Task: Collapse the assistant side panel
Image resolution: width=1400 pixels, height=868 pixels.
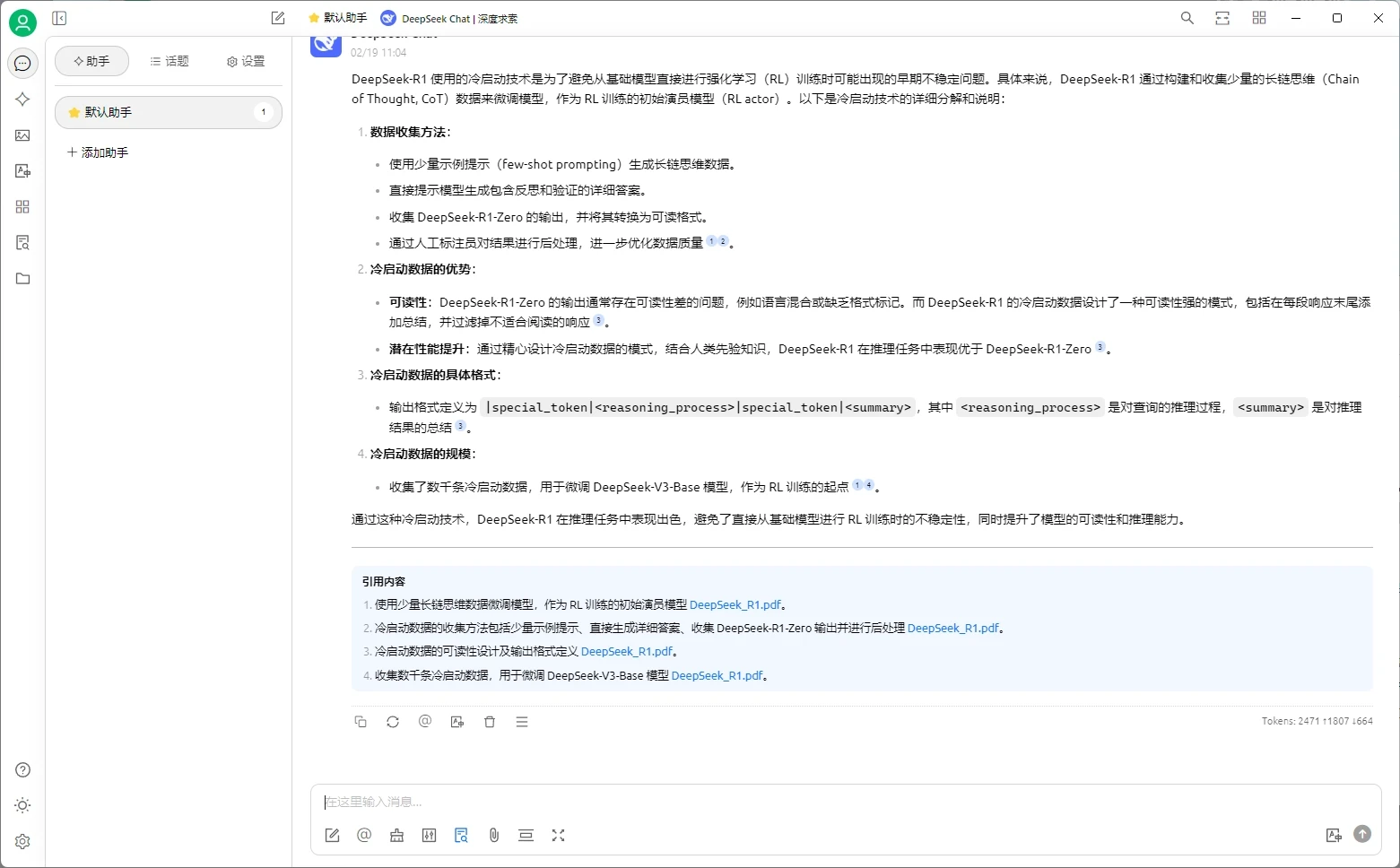Action: [59, 18]
